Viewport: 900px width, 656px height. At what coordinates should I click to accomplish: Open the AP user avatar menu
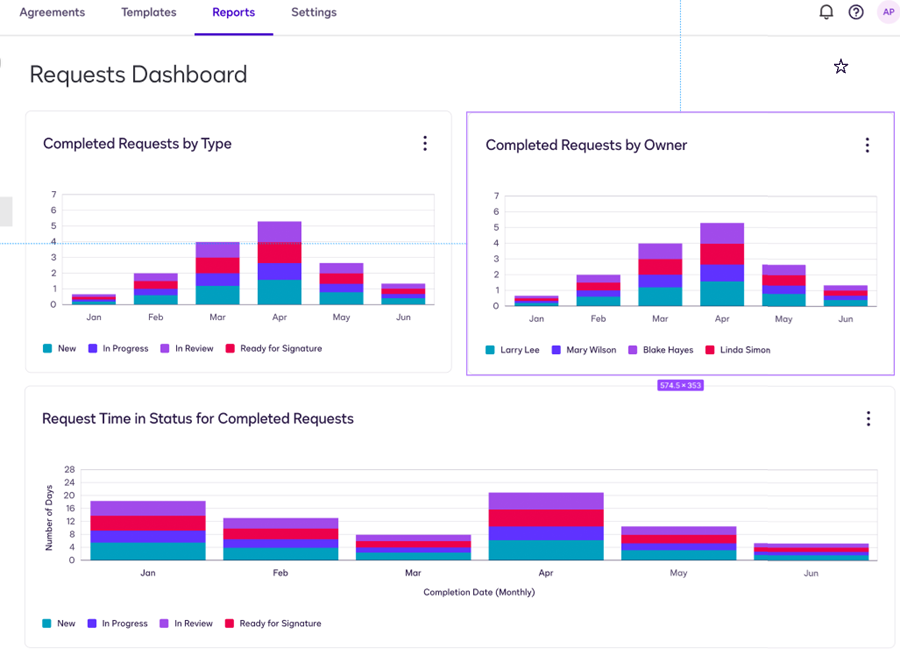[x=888, y=12]
